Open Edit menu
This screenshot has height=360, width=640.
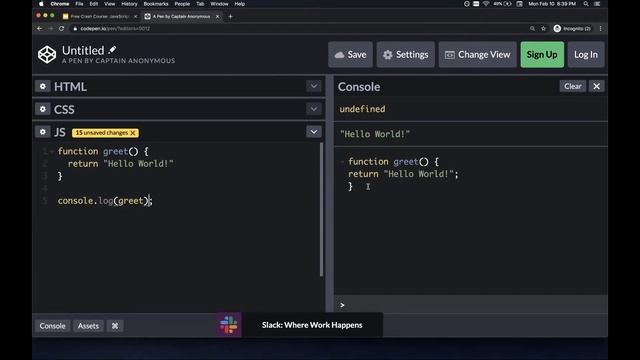pyautogui.click(x=94, y=4)
